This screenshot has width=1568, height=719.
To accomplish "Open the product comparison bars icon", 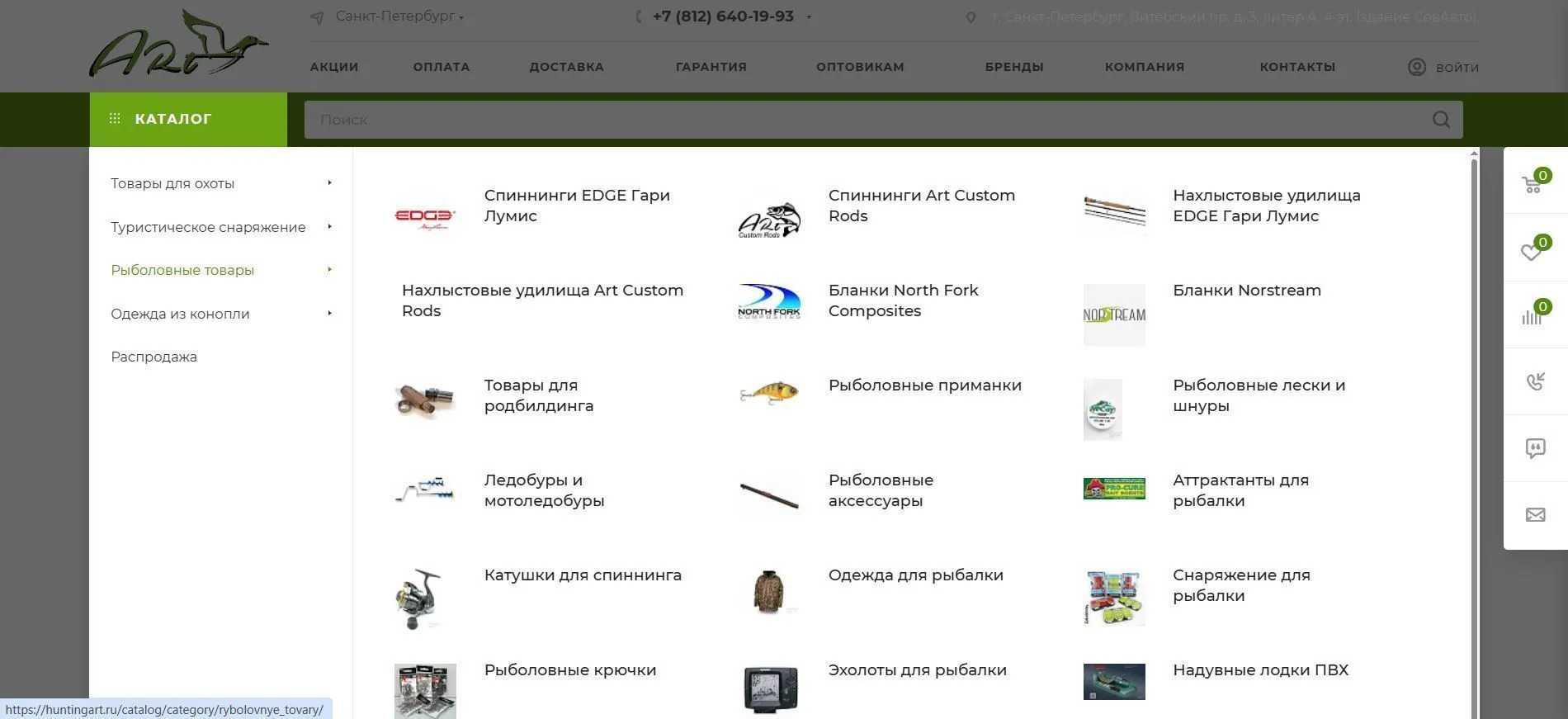I will tap(1532, 317).
